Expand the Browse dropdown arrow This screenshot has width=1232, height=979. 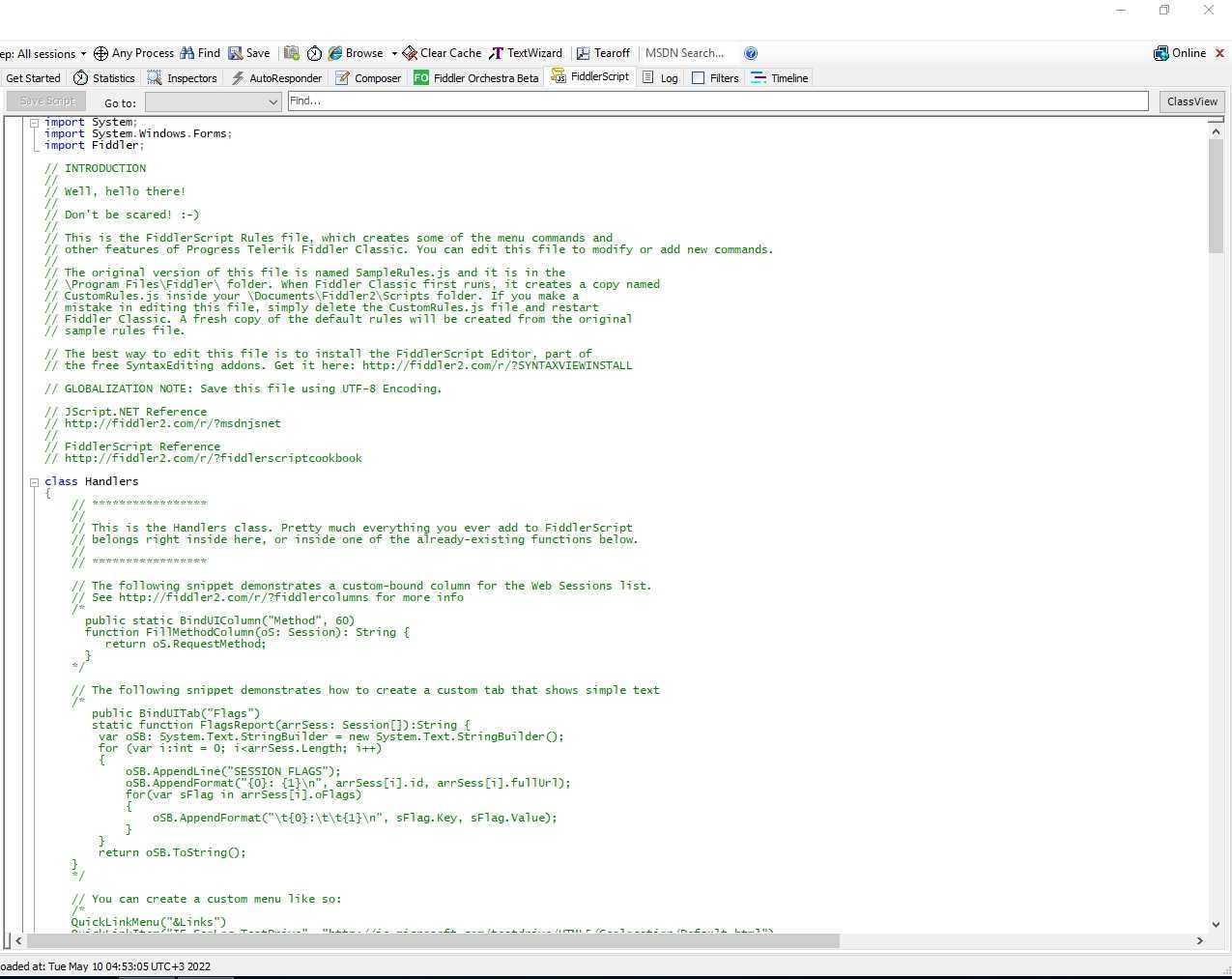tap(393, 54)
